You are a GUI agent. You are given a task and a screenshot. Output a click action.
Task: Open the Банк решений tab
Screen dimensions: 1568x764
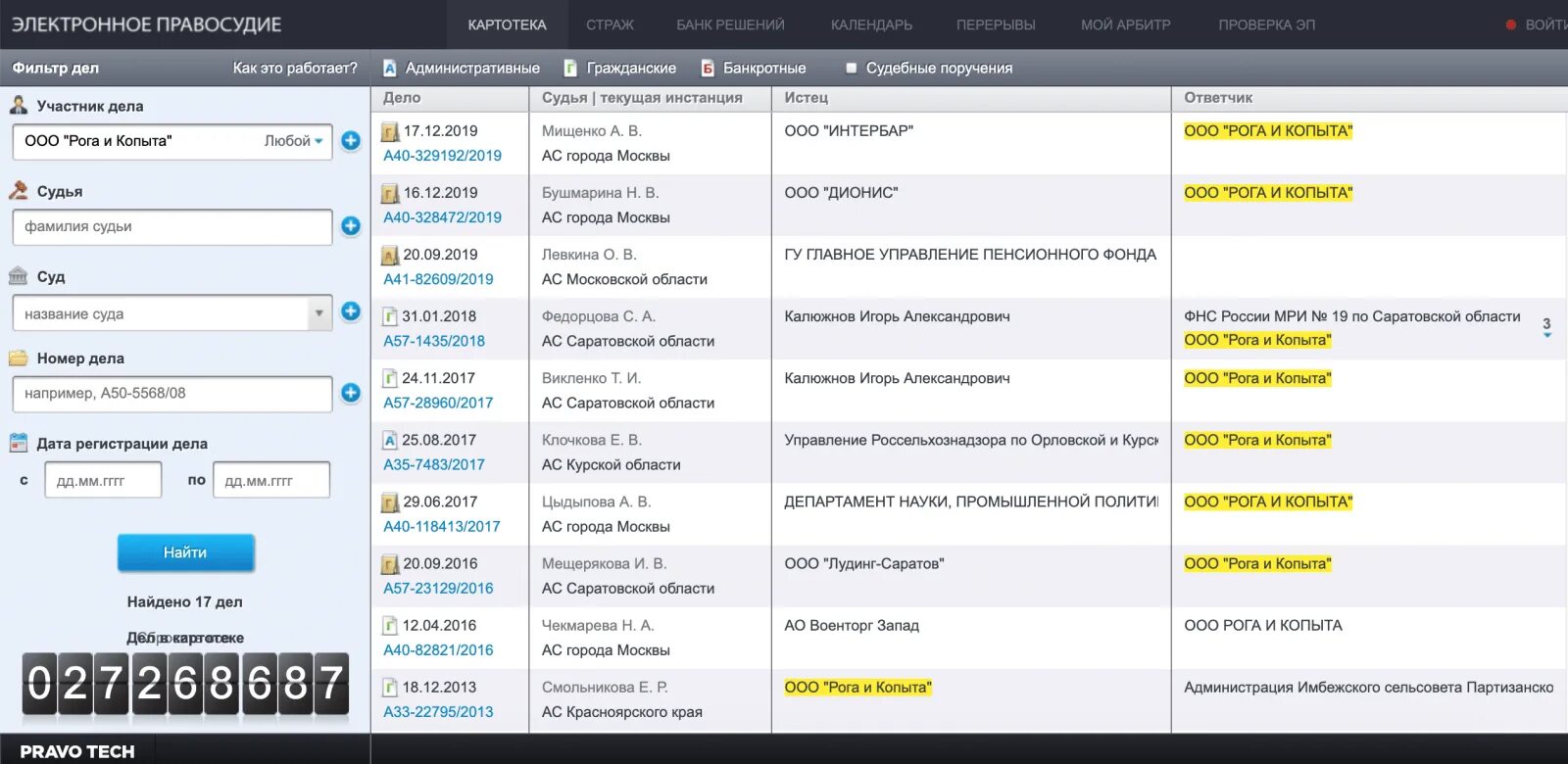[x=730, y=24]
